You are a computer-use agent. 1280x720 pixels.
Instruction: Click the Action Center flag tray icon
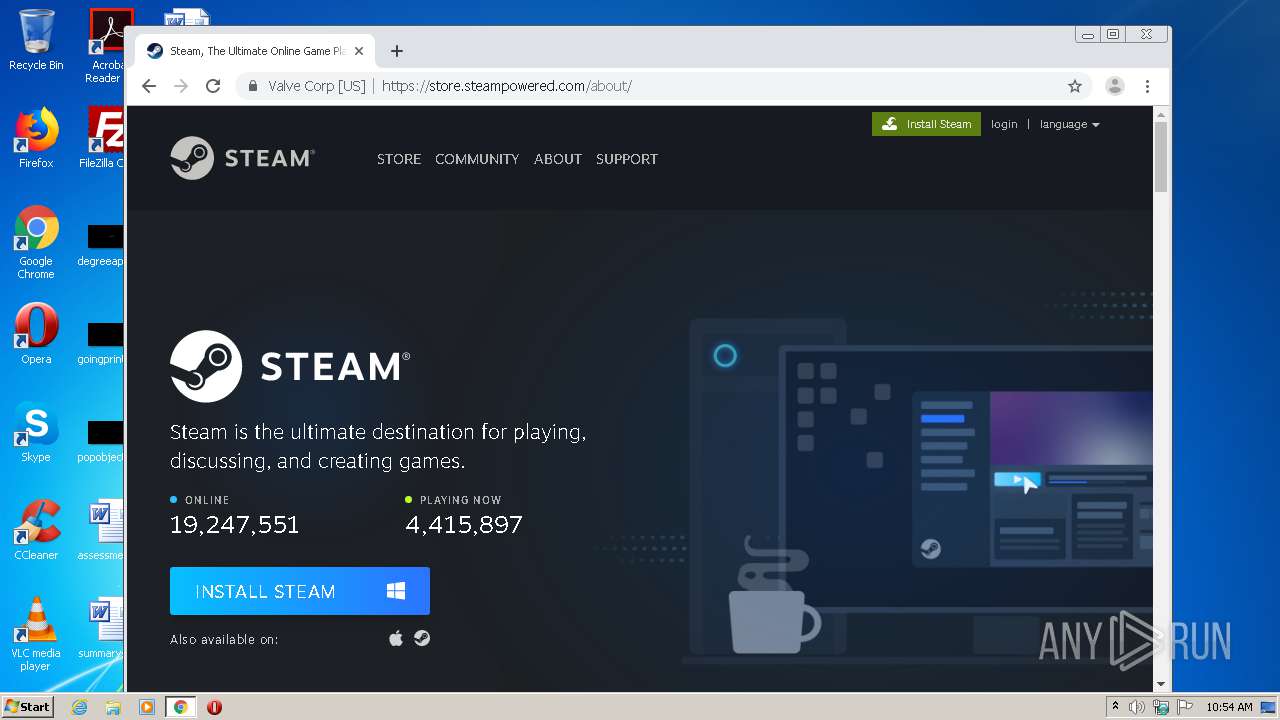(1185, 707)
